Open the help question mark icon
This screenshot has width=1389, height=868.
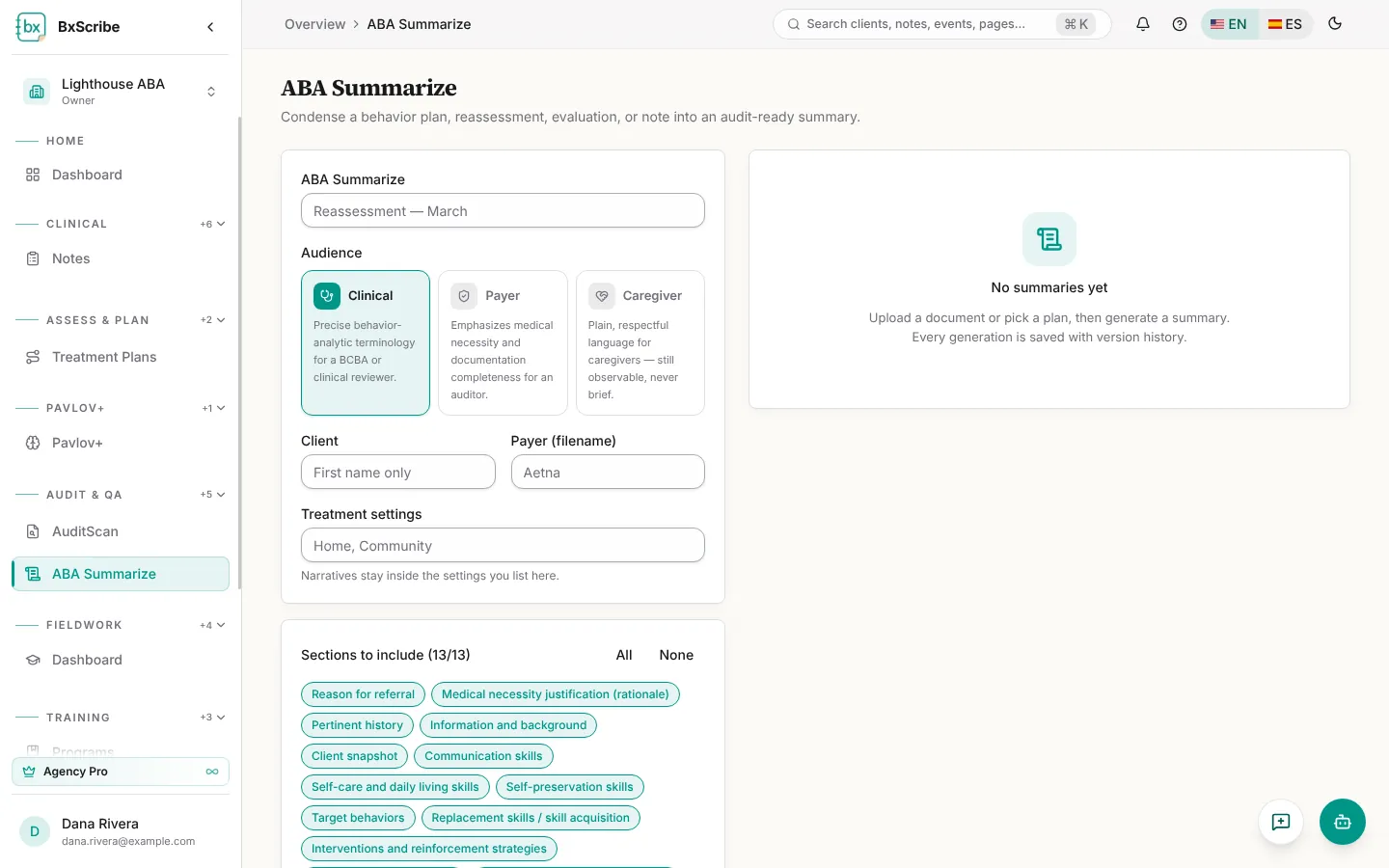[1180, 24]
